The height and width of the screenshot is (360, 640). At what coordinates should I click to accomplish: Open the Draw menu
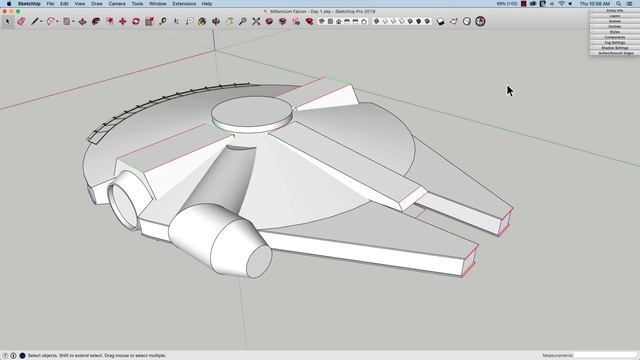97,4
